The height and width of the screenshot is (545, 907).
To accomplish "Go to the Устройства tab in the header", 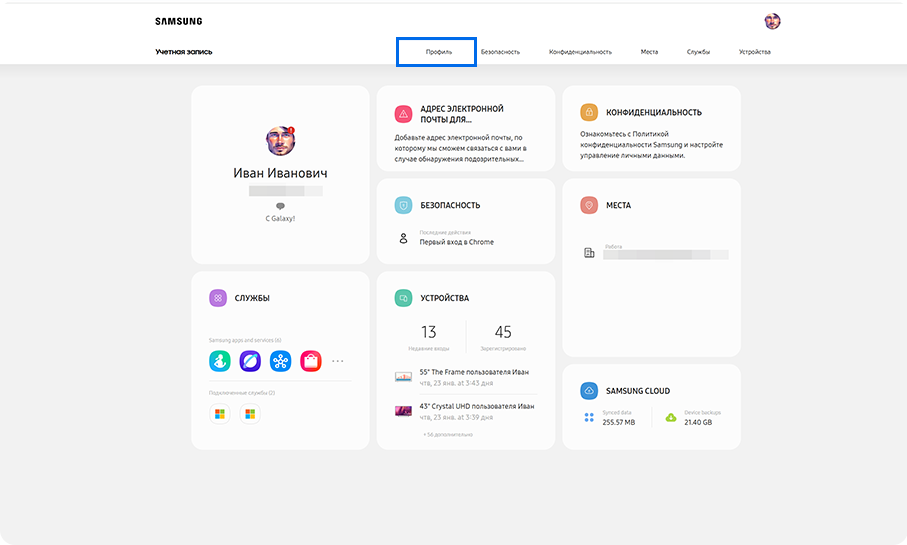I will point(754,52).
